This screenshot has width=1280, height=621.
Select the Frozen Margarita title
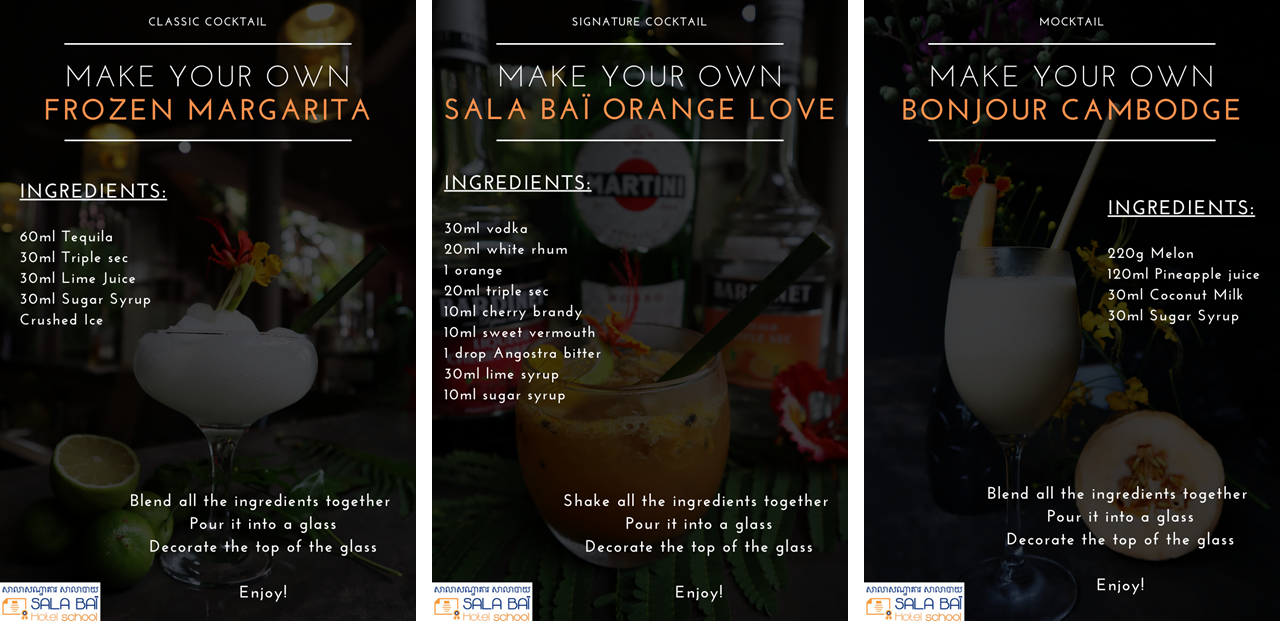pyautogui.click(x=208, y=111)
